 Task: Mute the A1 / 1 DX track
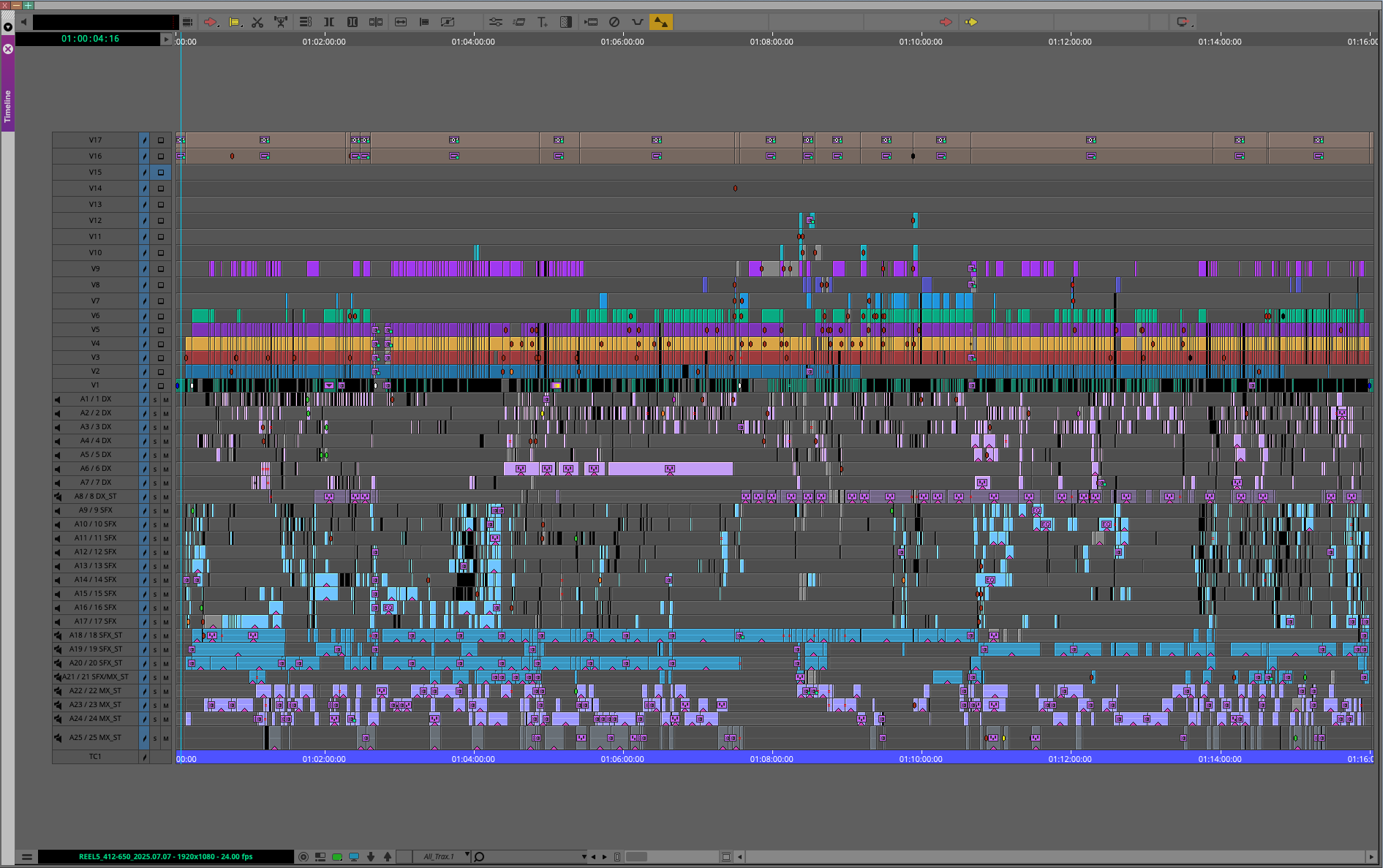pyautogui.click(x=166, y=400)
